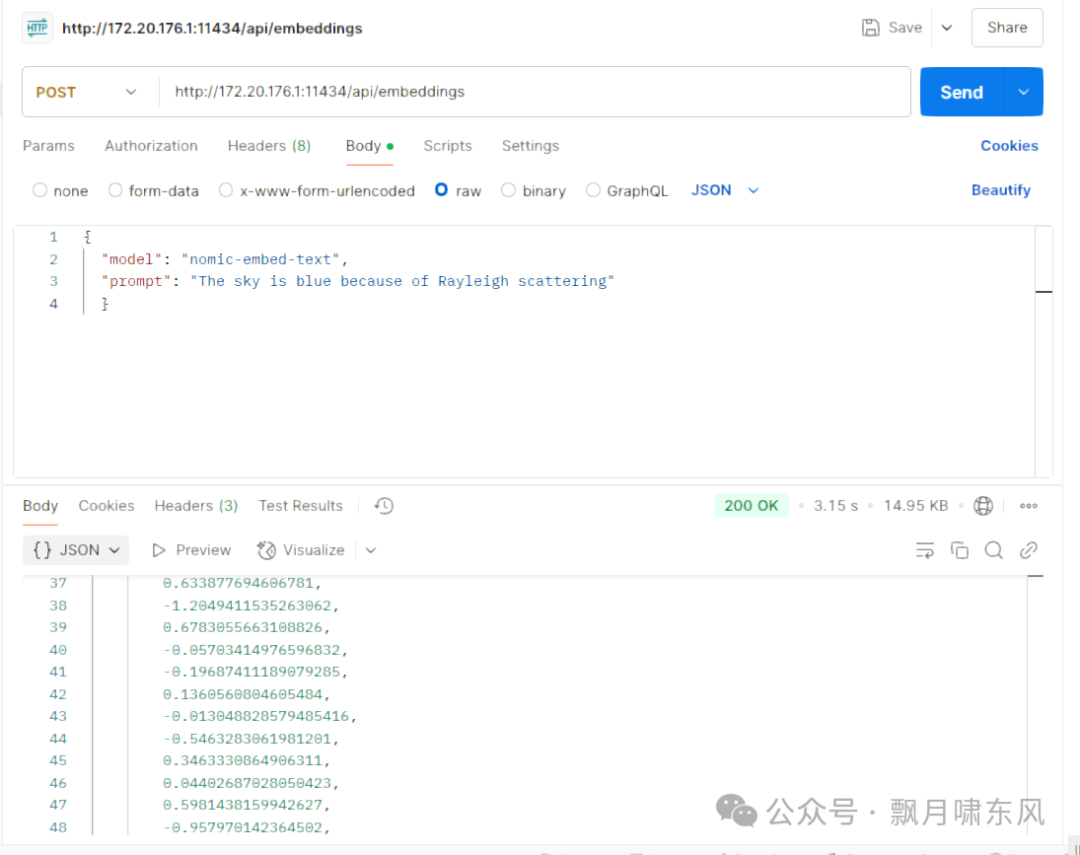The height and width of the screenshot is (855, 1080).
Task: Open the response Cookies tab
Action: coord(106,506)
